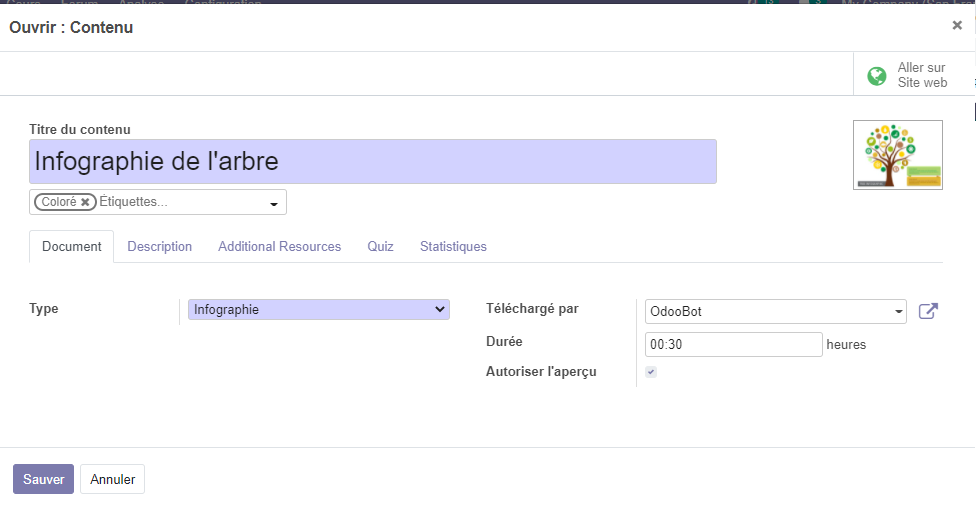Remove the Coloré tag with x
The height and width of the screenshot is (508, 976).
point(86,202)
